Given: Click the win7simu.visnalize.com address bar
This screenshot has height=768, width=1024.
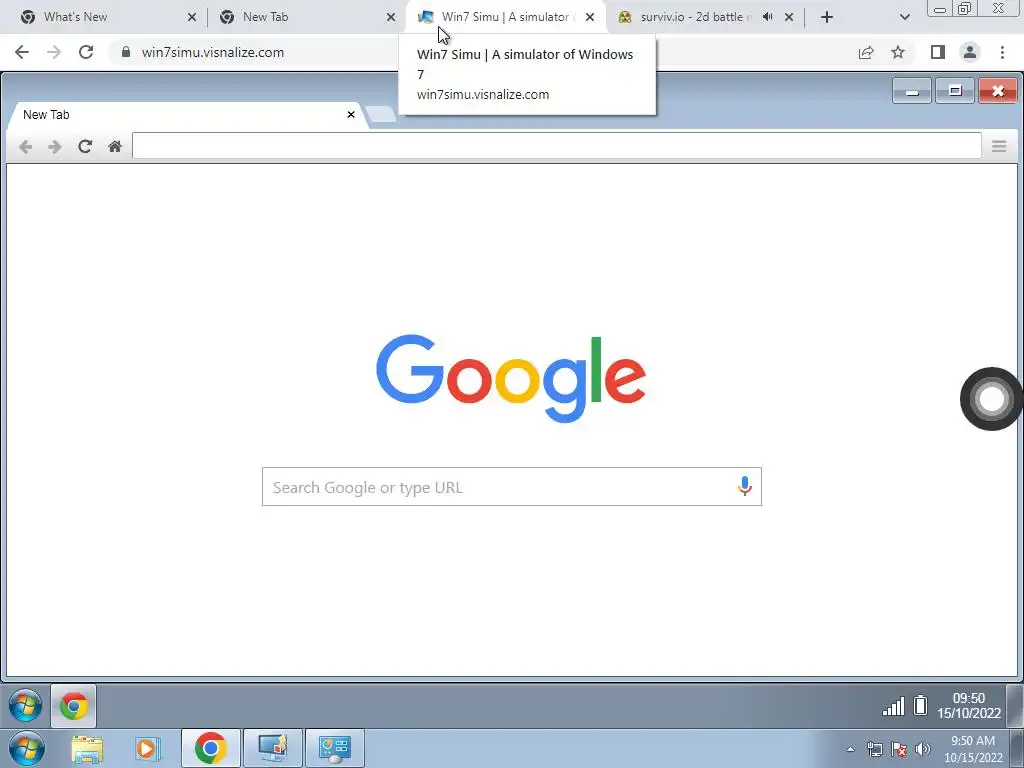Looking at the screenshot, I should coord(212,52).
